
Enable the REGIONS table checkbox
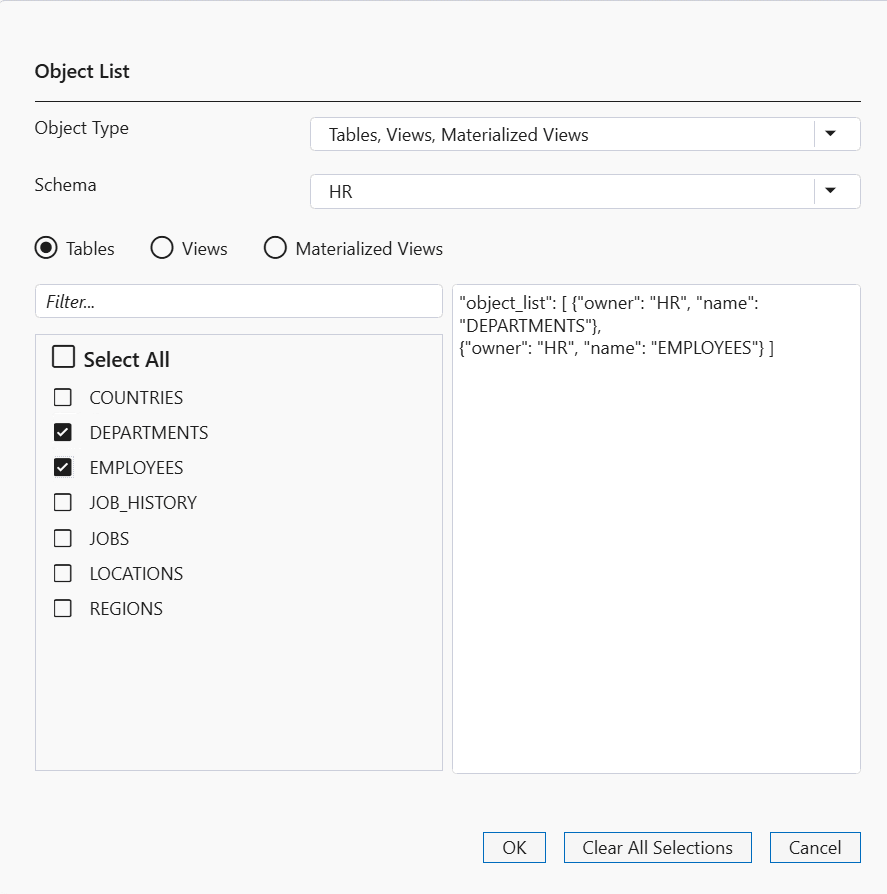click(x=63, y=608)
